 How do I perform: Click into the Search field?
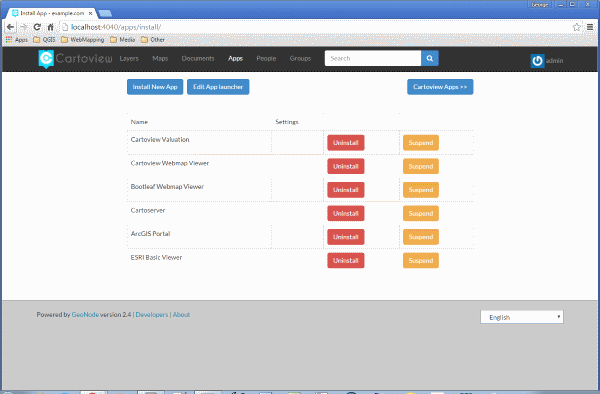coord(373,58)
